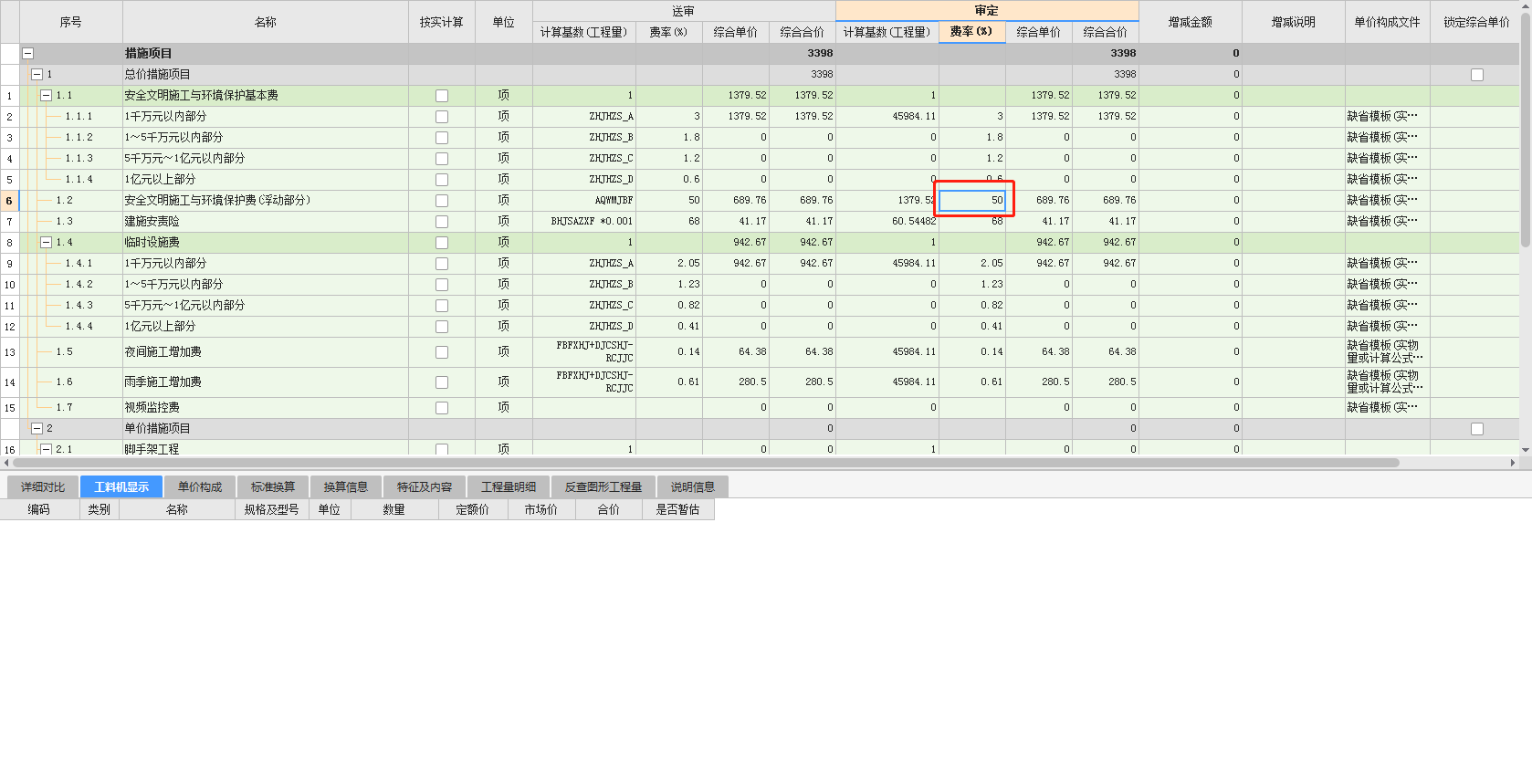The height and width of the screenshot is (784, 1532).
Task: Select tree item 1.4.2 1~5千万元以内部分
Action: coord(79,285)
